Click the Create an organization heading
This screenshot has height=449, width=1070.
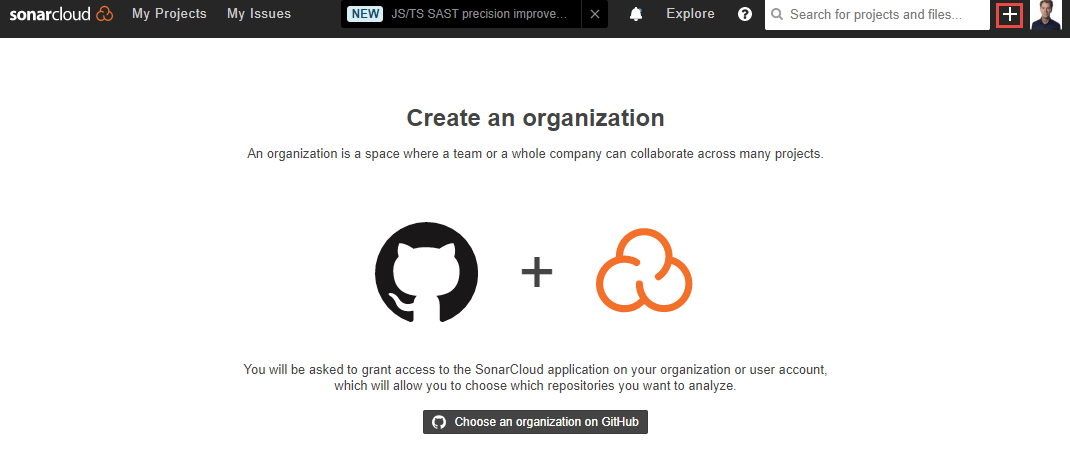[x=535, y=118]
